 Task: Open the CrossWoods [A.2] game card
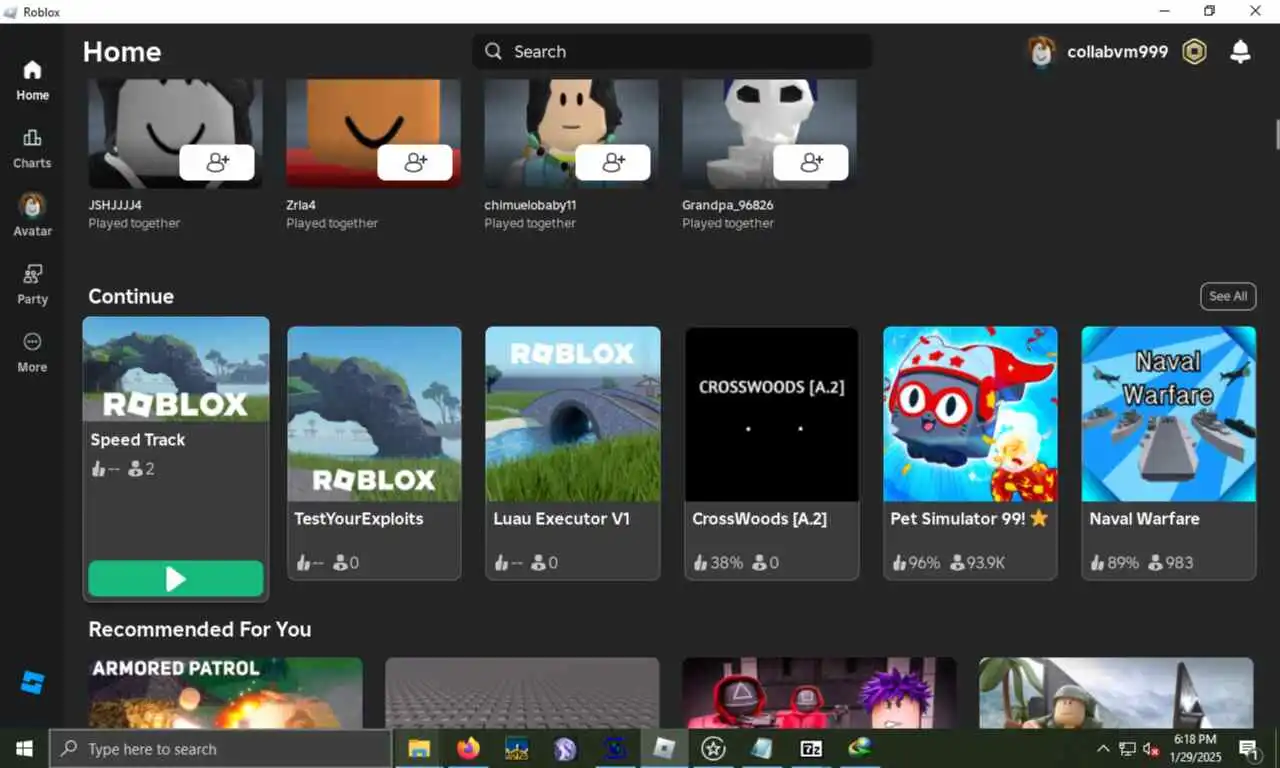point(772,453)
